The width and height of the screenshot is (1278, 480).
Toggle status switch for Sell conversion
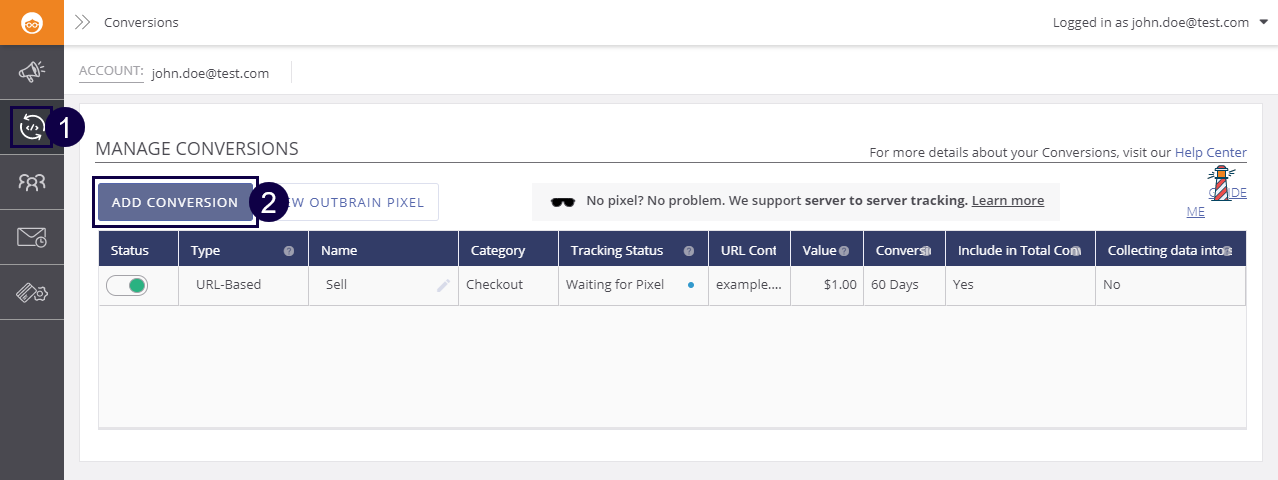click(127, 285)
